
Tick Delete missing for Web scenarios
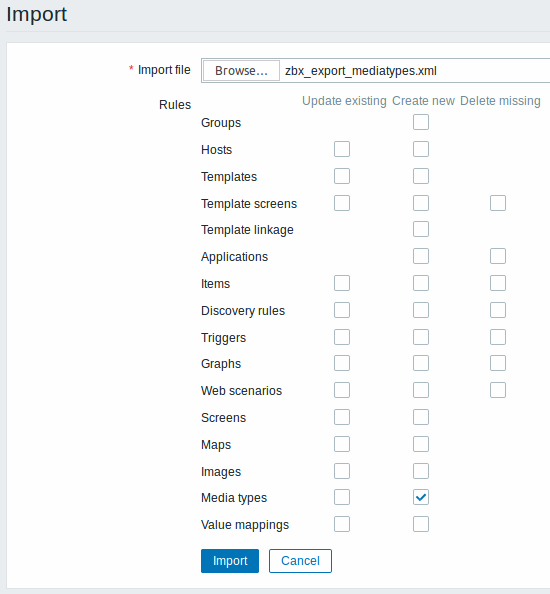click(x=498, y=390)
